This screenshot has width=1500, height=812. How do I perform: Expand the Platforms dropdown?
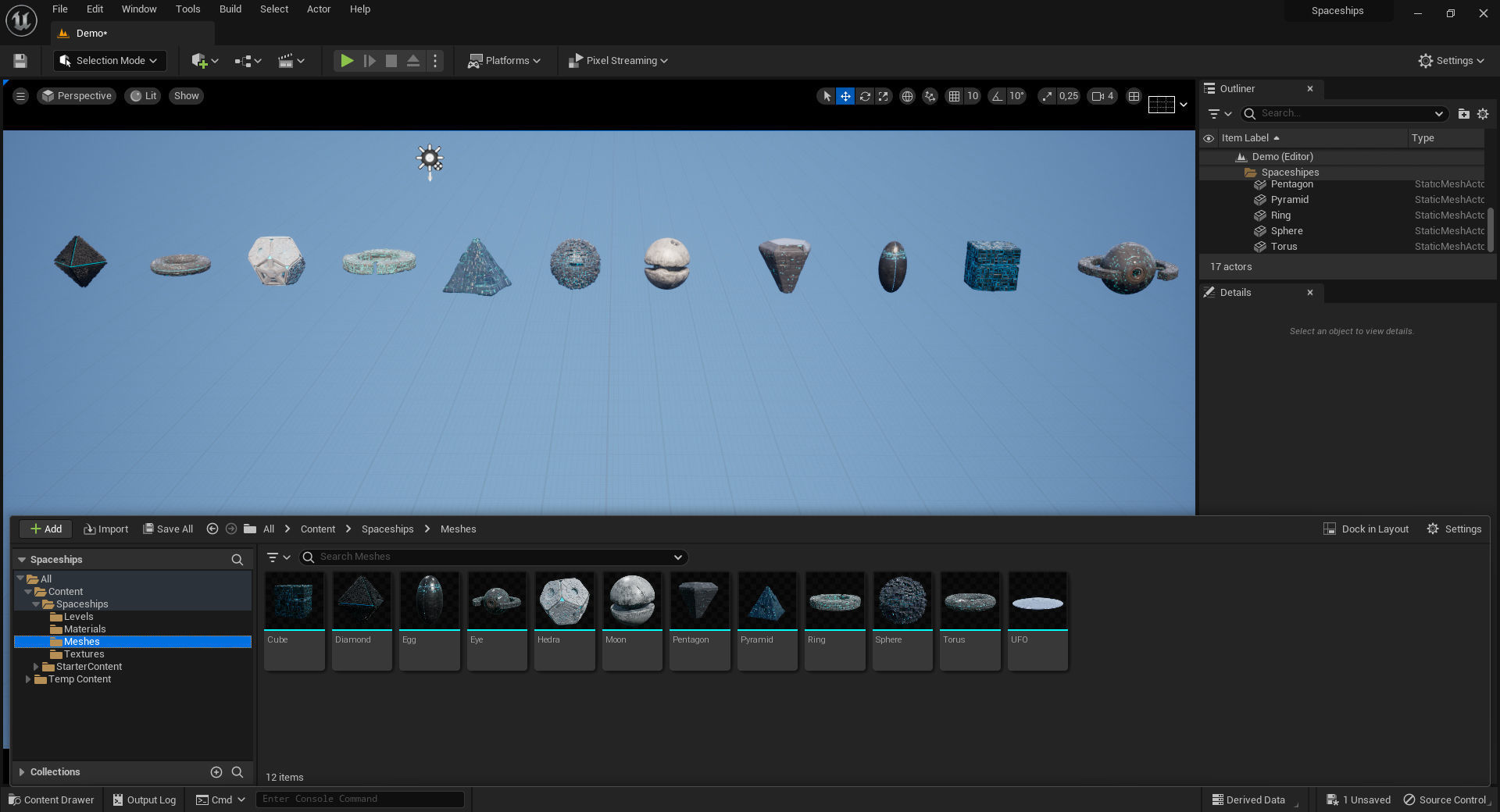point(504,60)
